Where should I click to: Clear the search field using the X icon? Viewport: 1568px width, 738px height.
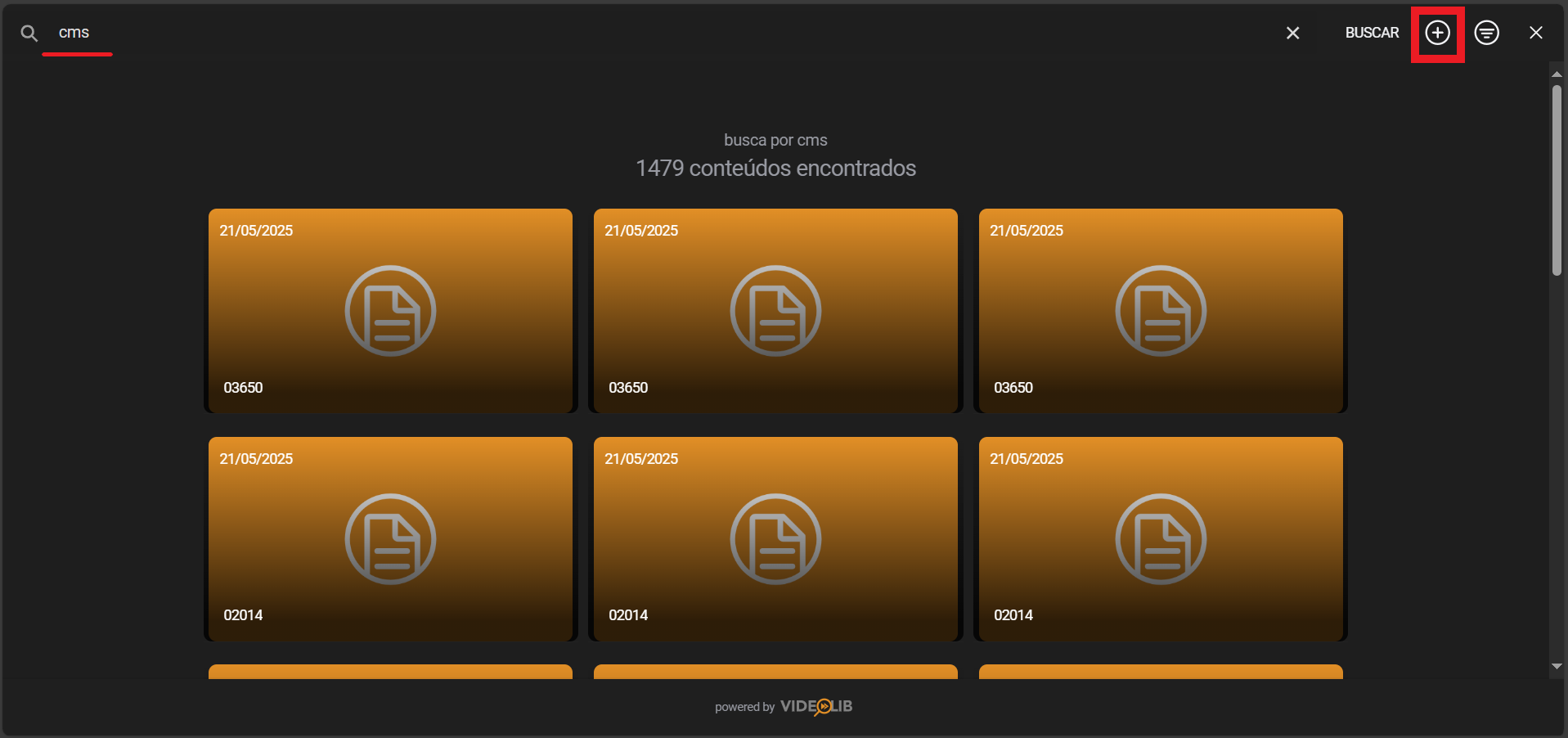[1293, 33]
